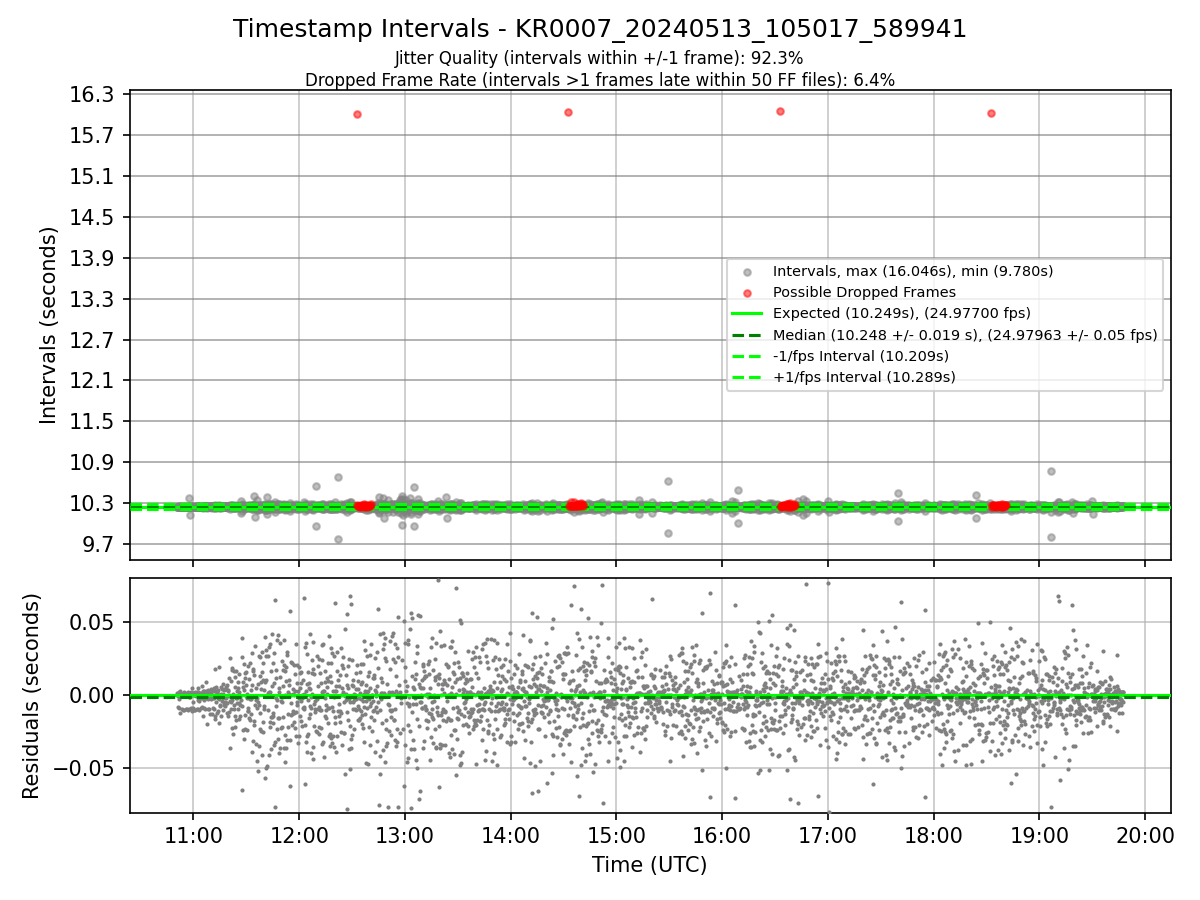The image size is (1200, 900).
Task: Click the "15.1" y-axis tick label
Action: tap(94, 177)
